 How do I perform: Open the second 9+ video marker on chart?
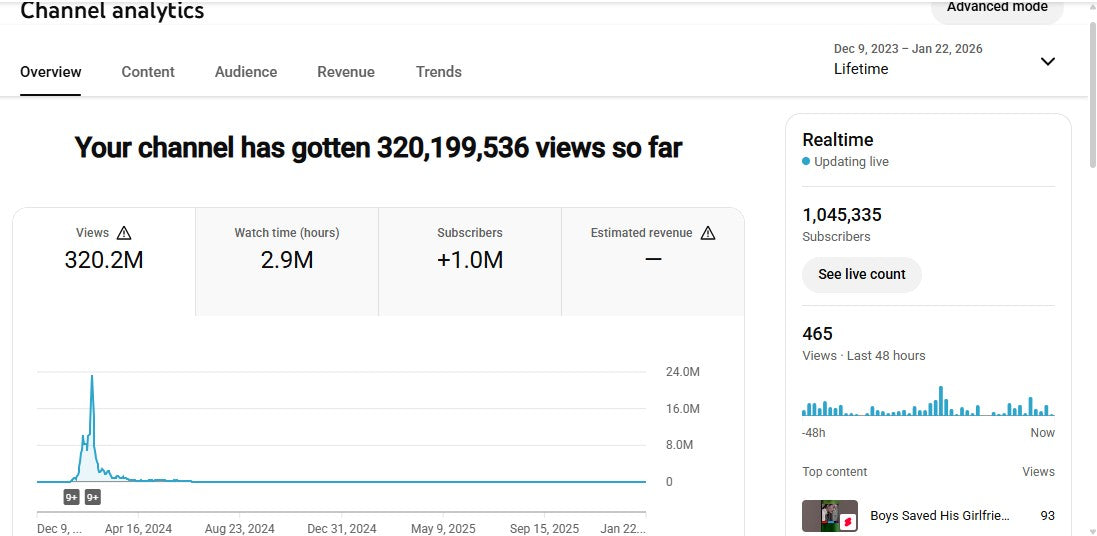[92, 497]
